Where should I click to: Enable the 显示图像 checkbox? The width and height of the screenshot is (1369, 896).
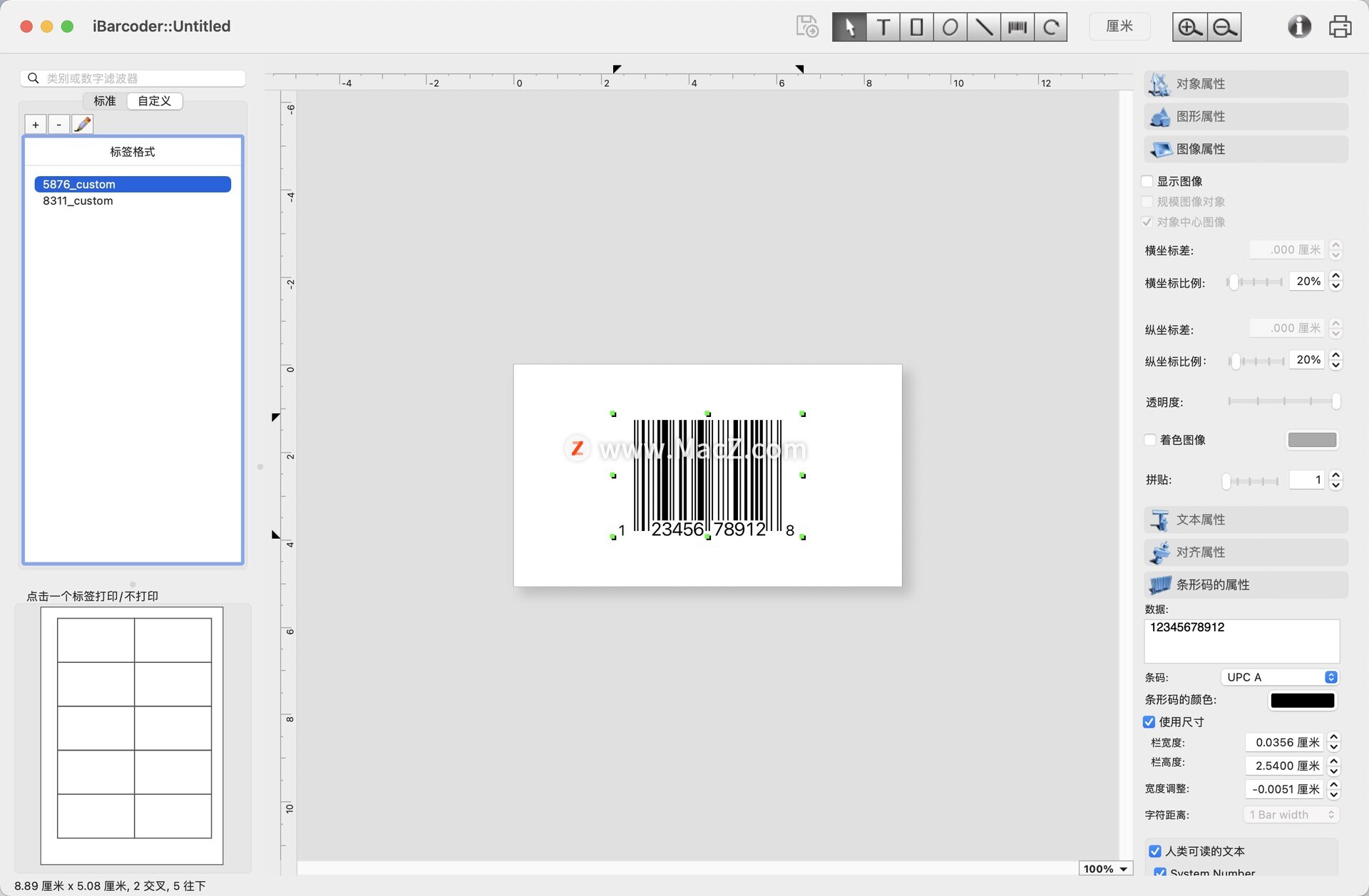coord(1147,182)
